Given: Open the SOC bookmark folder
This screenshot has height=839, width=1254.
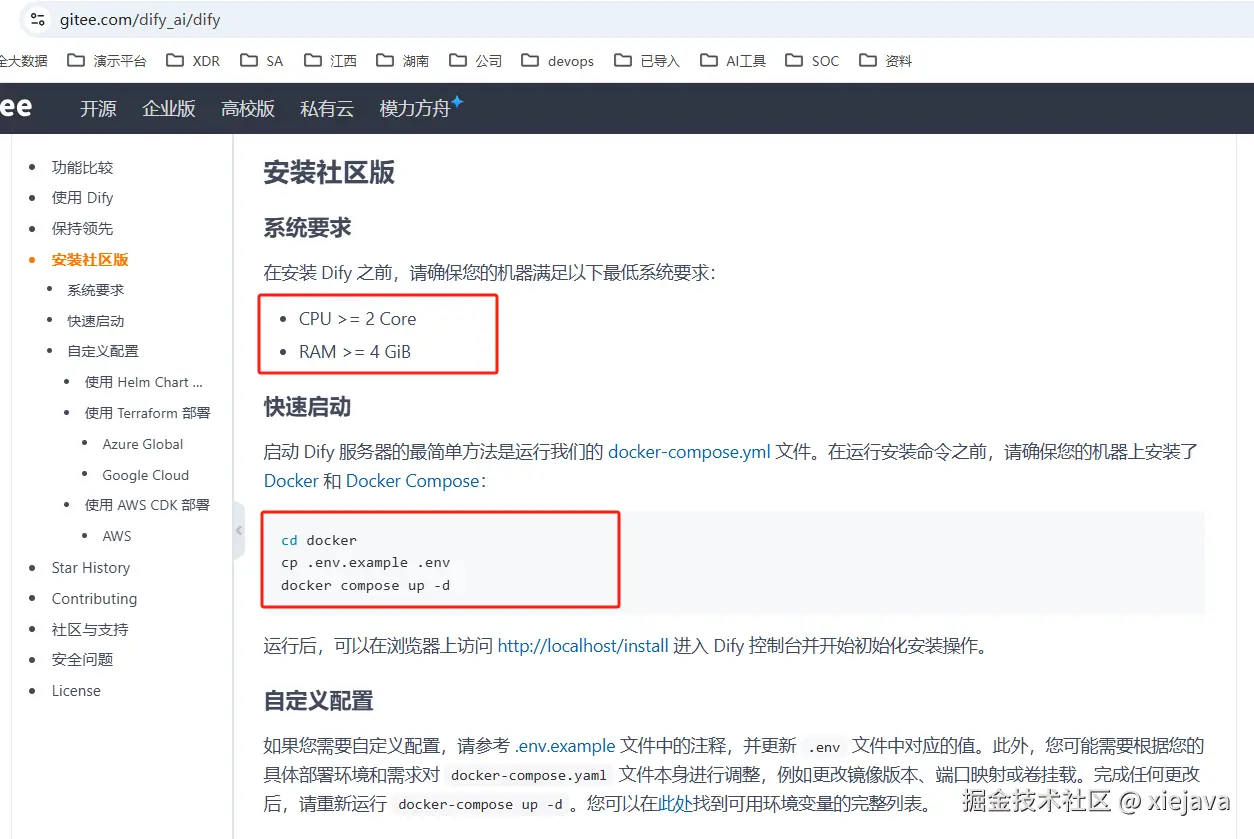Looking at the screenshot, I should [813, 61].
